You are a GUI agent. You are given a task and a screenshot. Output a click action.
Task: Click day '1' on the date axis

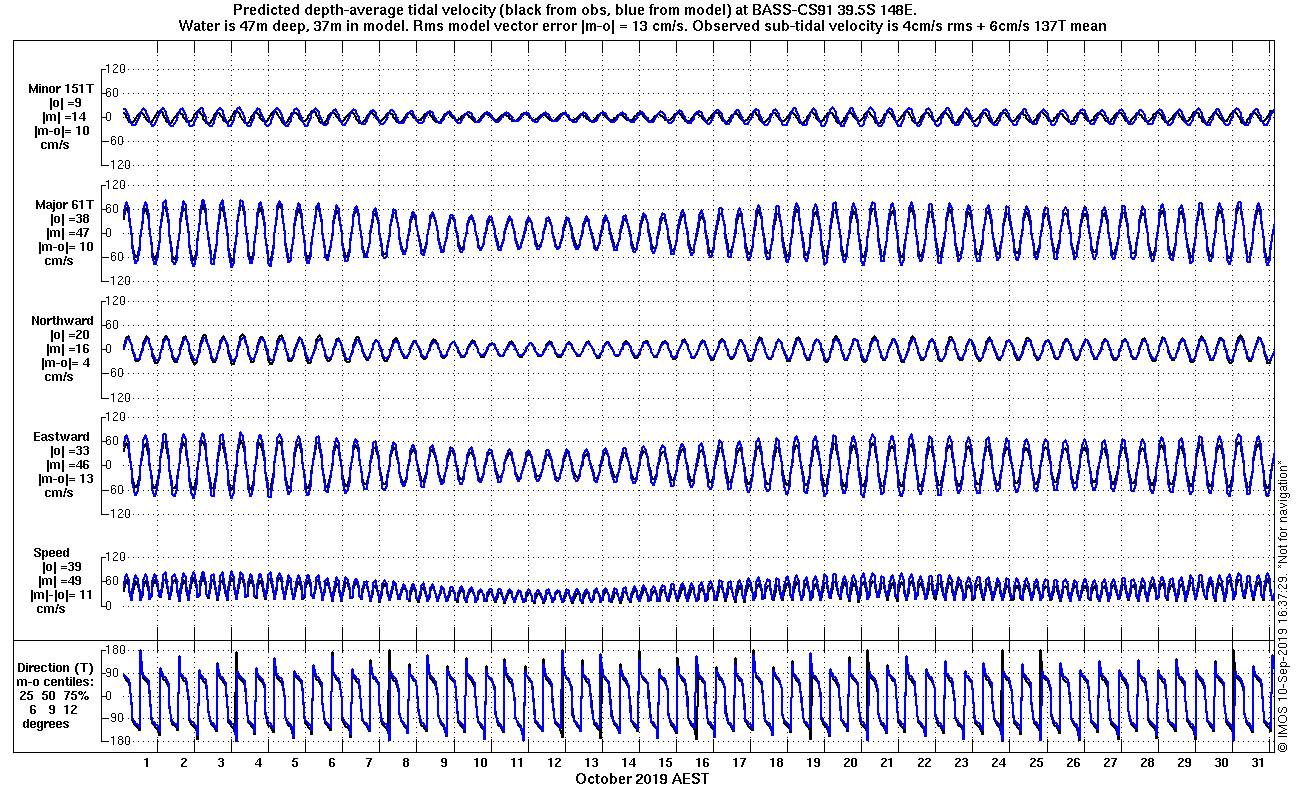click(146, 763)
